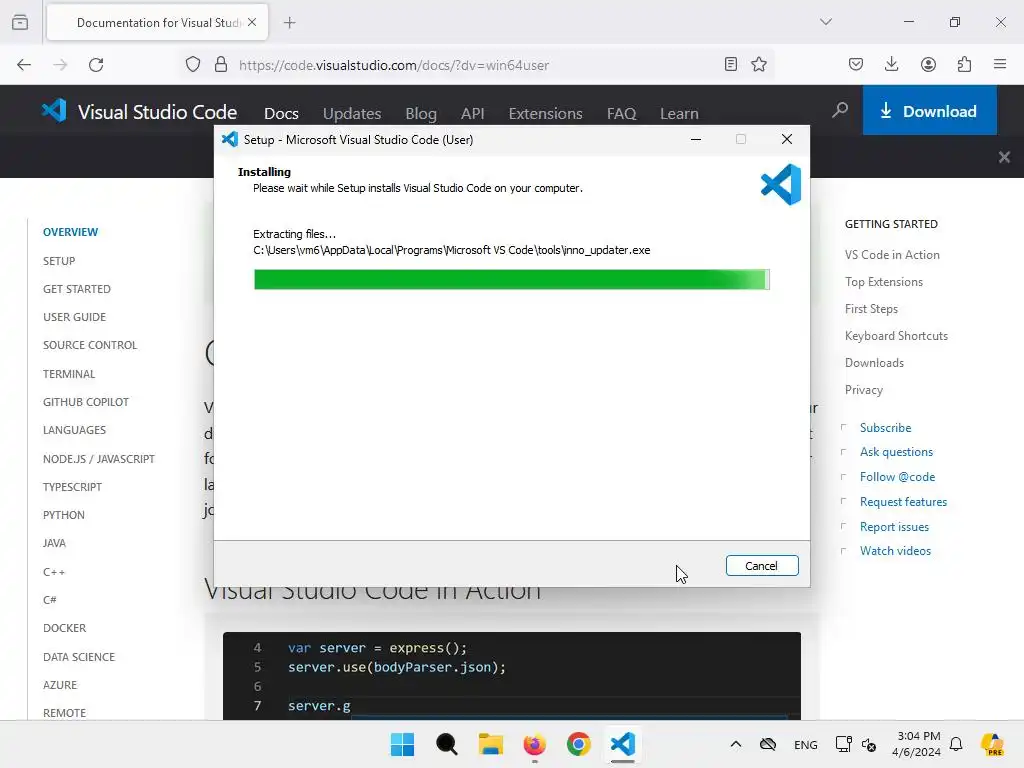Screen dimensions: 1024x768
Task: Open the GITHUB COPILOT sidebar section
Action: pyautogui.click(x=86, y=402)
